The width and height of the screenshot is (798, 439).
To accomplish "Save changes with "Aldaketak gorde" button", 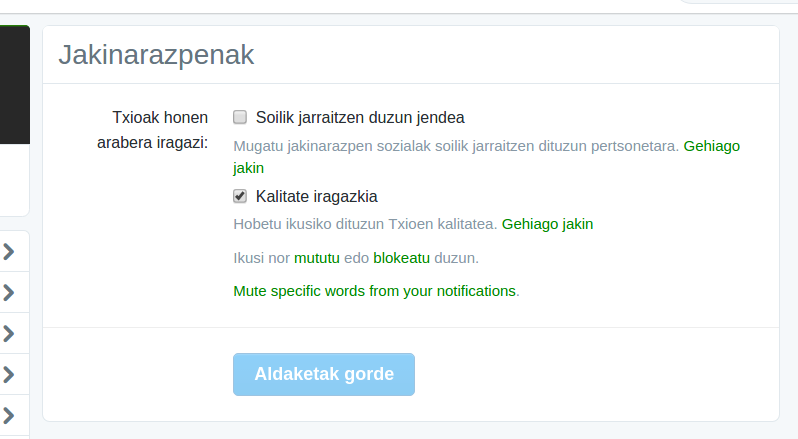I will [x=324, y=374].
